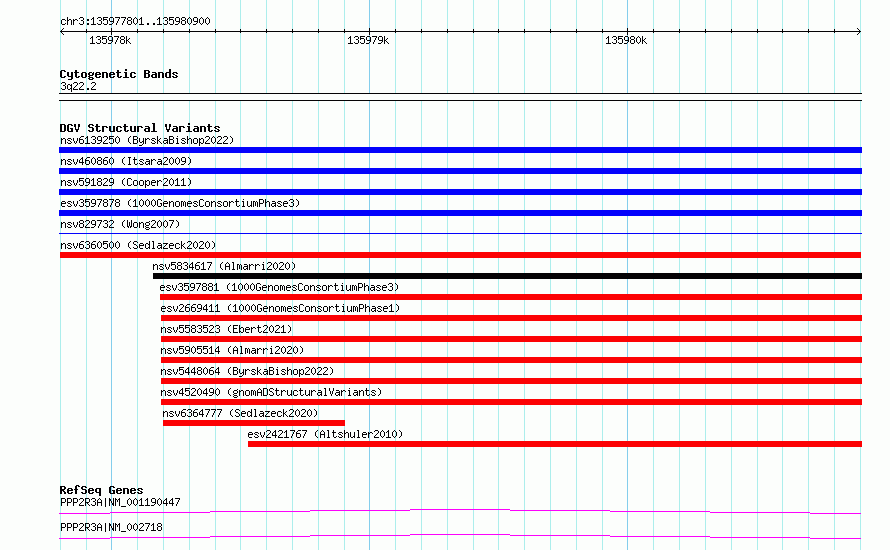Click the Cytogenetic Bands track heading

[119, 74]
